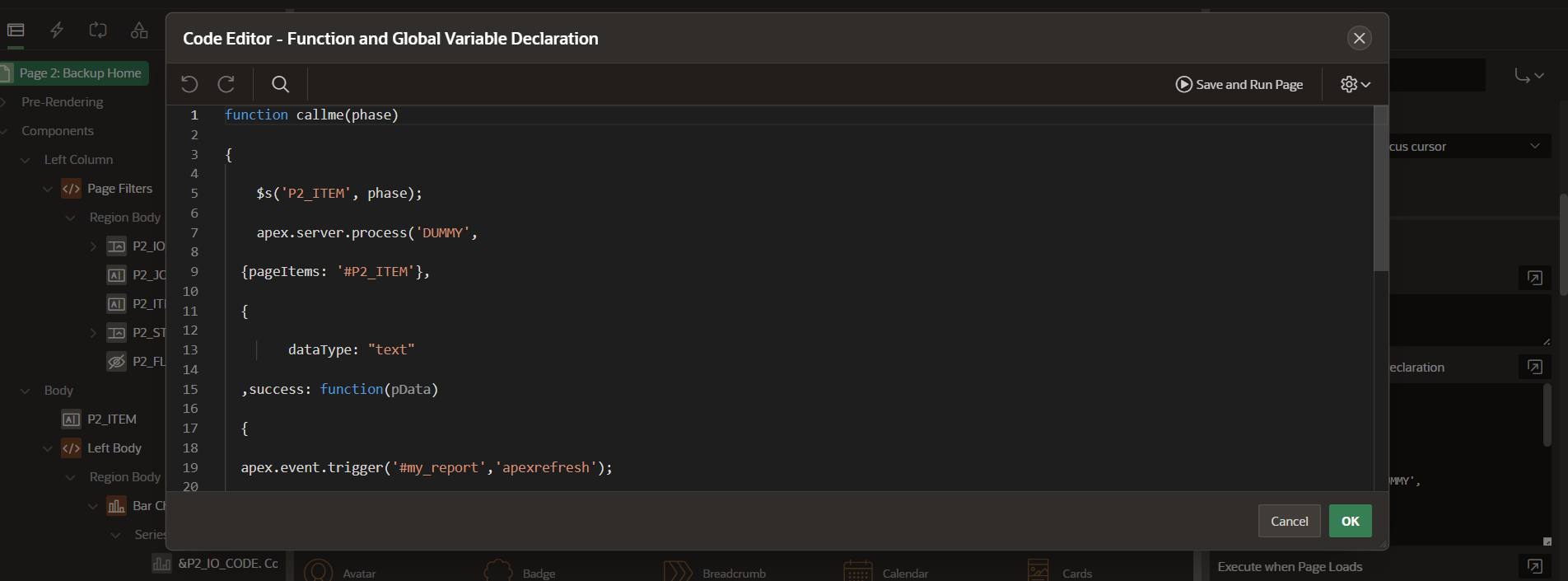Click code line "$s('P2_ITEM', phase);"
Viewport: 1568px width, 581px height.
point(339,193)
